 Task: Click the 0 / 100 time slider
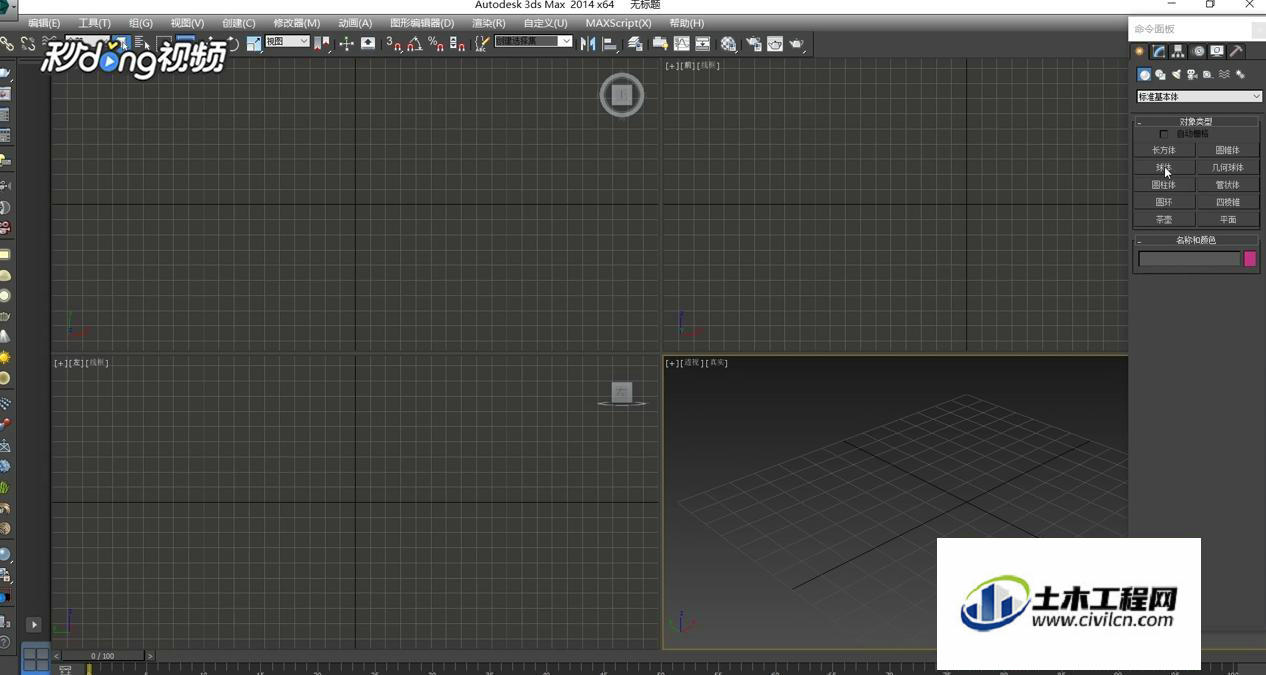coord(103,656)
